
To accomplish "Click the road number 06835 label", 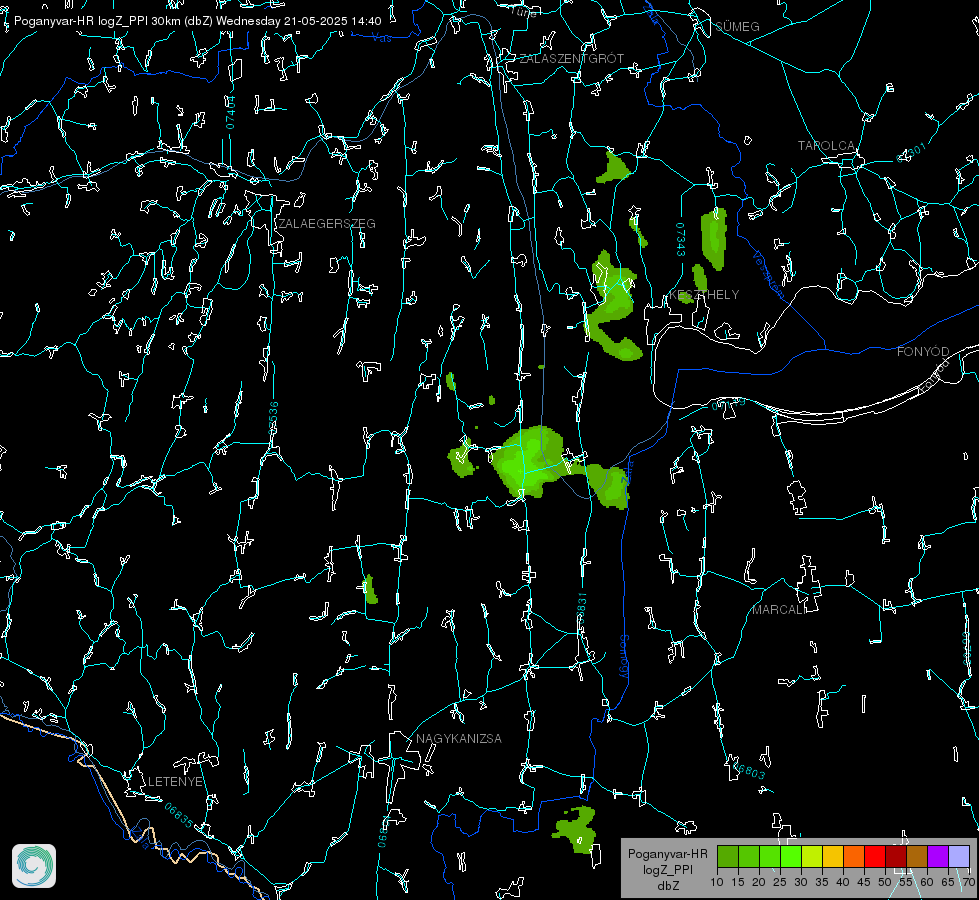I will tap(179, 816).
